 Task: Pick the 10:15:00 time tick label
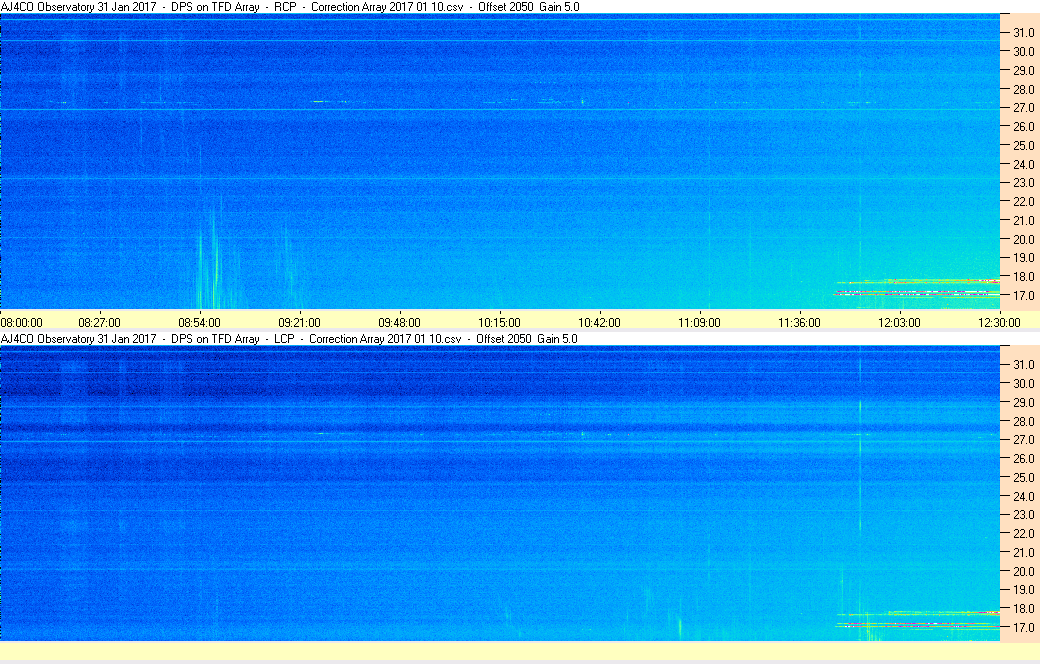(x=499, y=322)
